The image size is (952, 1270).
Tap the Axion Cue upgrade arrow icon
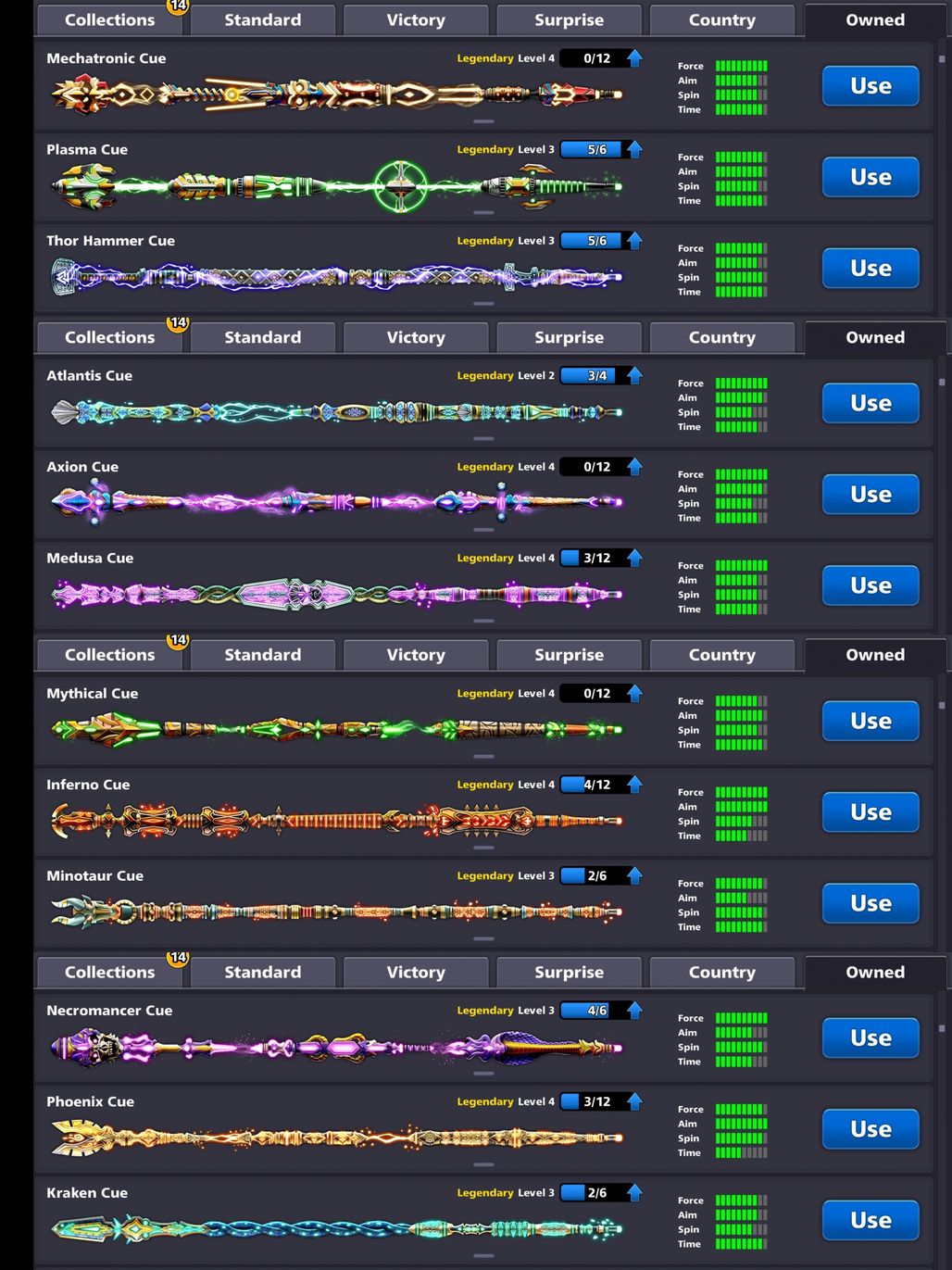(634, 467)
